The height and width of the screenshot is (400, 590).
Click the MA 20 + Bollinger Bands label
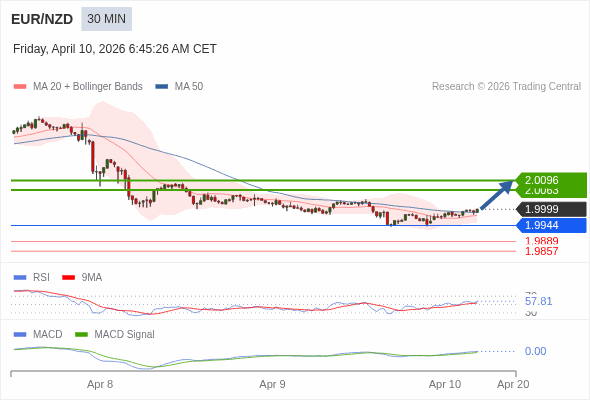click(x=88, y=87)
